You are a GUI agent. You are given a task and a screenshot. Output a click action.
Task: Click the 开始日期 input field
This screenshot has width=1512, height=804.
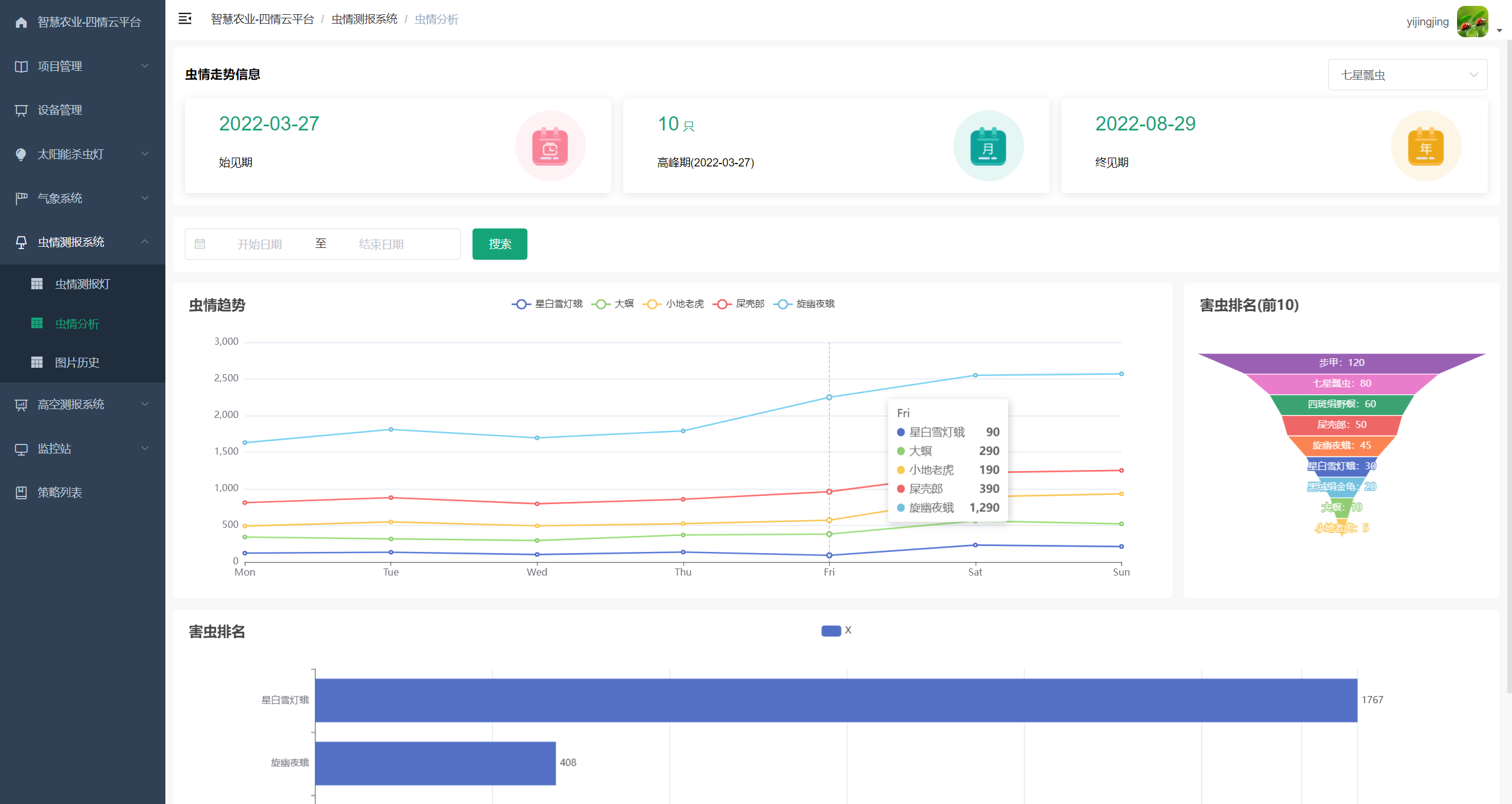(x=260, y=244)
